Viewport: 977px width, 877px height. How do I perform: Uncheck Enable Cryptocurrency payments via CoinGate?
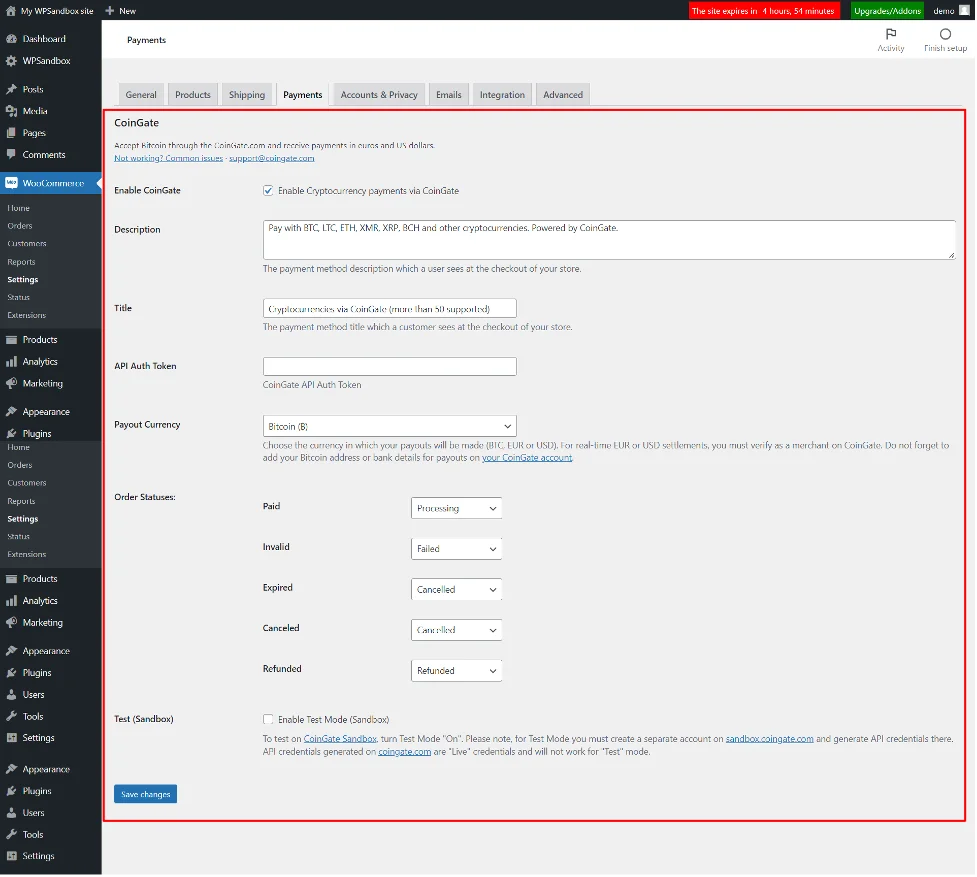click(x=268, y=191)
